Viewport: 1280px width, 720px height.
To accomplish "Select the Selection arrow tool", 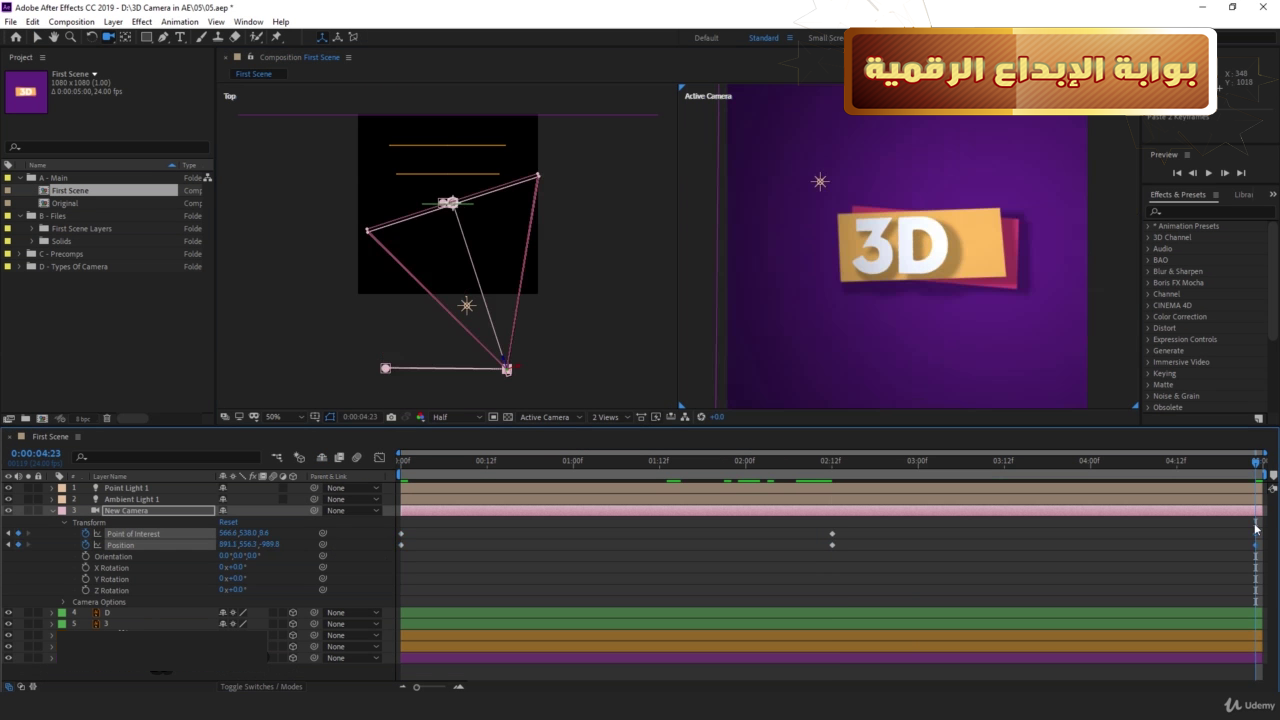I will (37, 37).
